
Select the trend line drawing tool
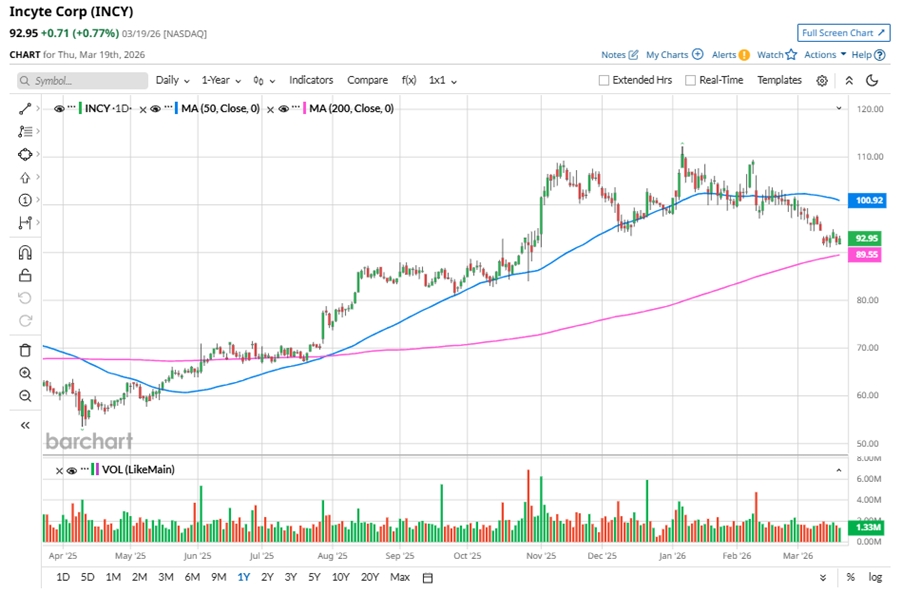(25, 108)
